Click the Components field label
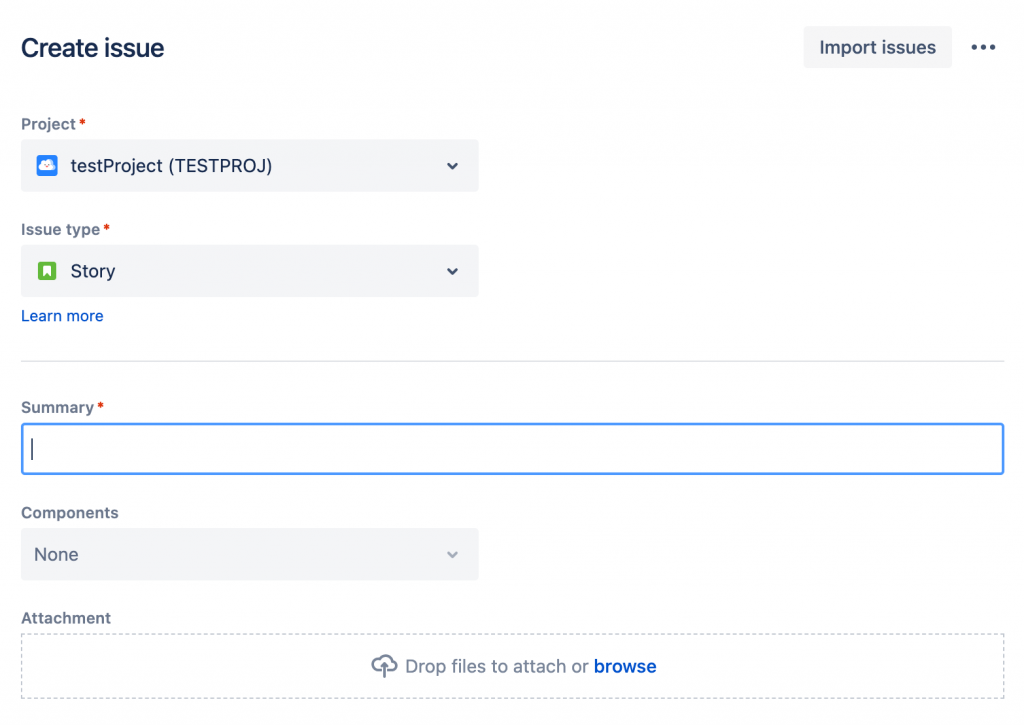 pyautogui.click(x=69, y=513)
